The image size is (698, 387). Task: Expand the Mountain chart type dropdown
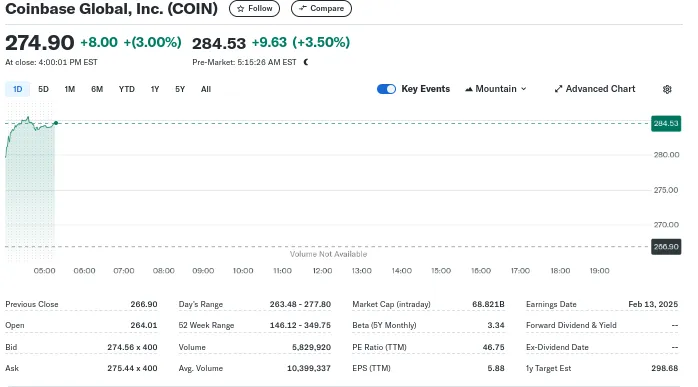point(495,89)
